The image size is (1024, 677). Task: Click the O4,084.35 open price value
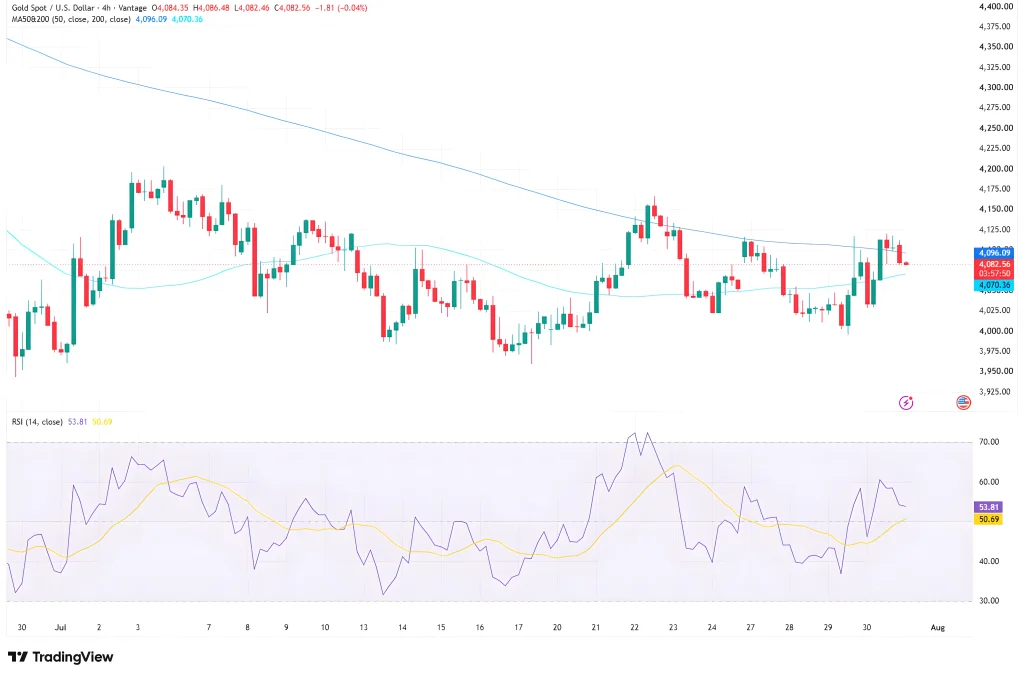point(170,8)
